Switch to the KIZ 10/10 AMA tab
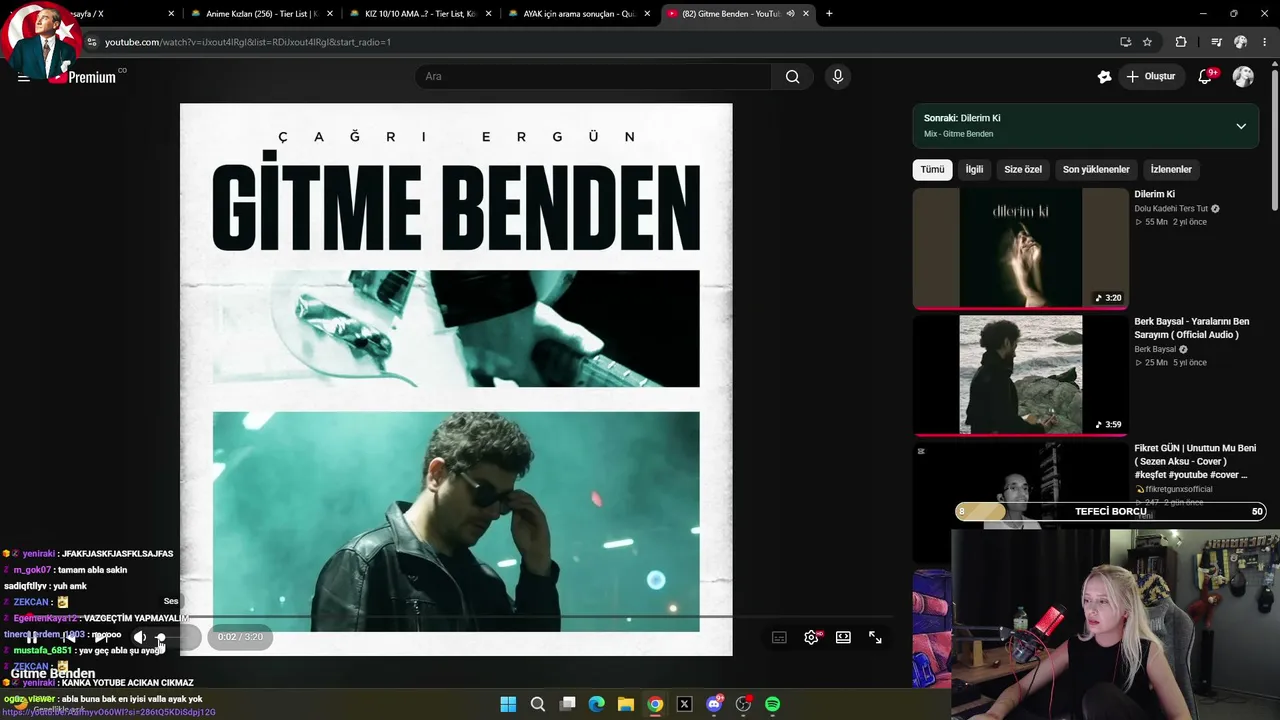The image size is (1280, 720). coord(420,14)
